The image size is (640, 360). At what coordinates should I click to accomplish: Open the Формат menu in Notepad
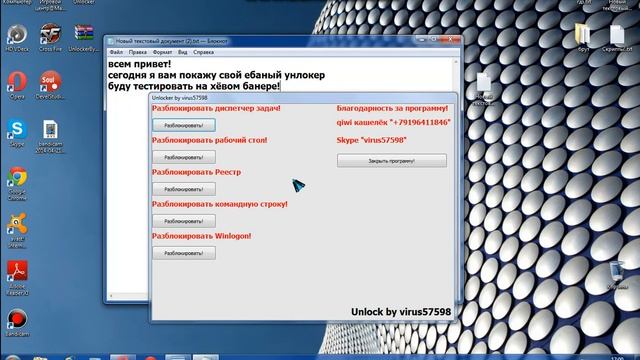click(162, 52)
